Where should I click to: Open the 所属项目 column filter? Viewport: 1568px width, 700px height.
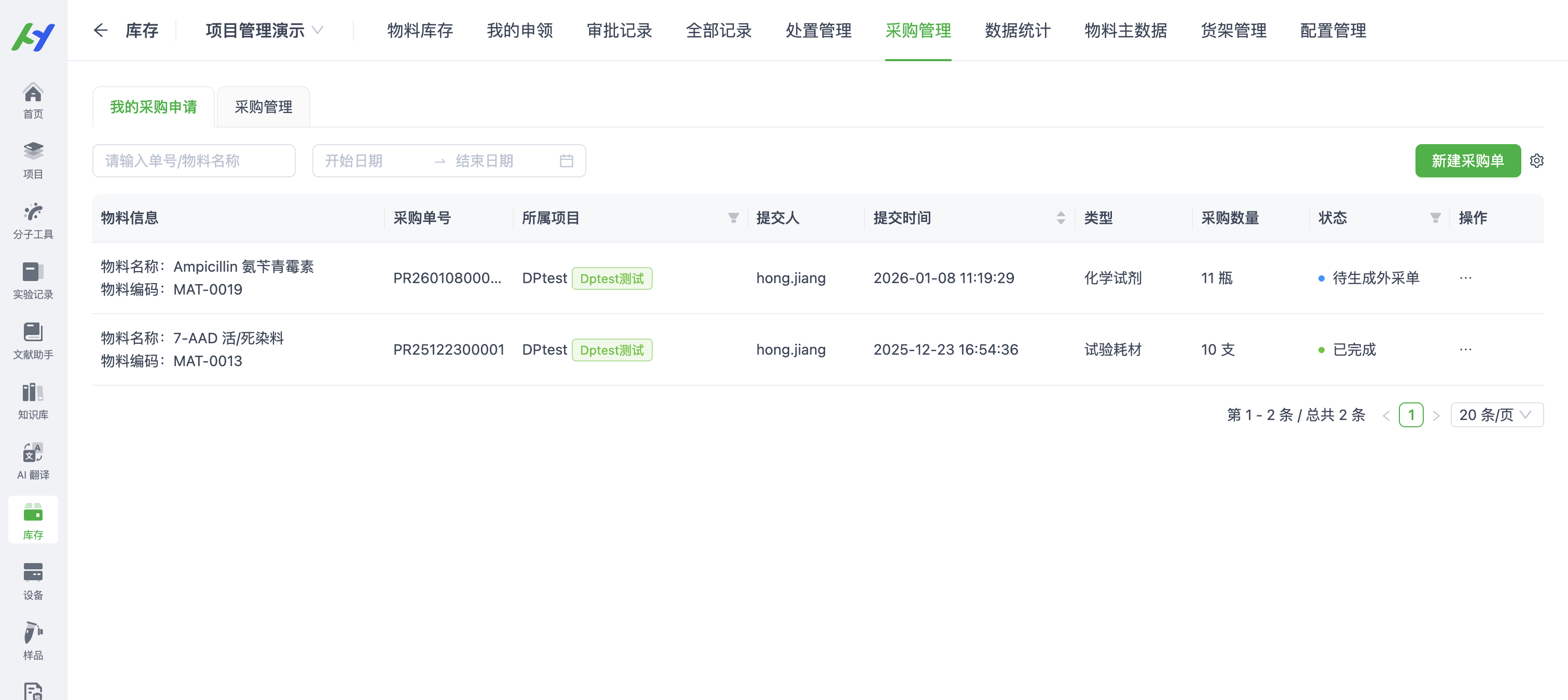pyautogui.click(x=733, y=218)
